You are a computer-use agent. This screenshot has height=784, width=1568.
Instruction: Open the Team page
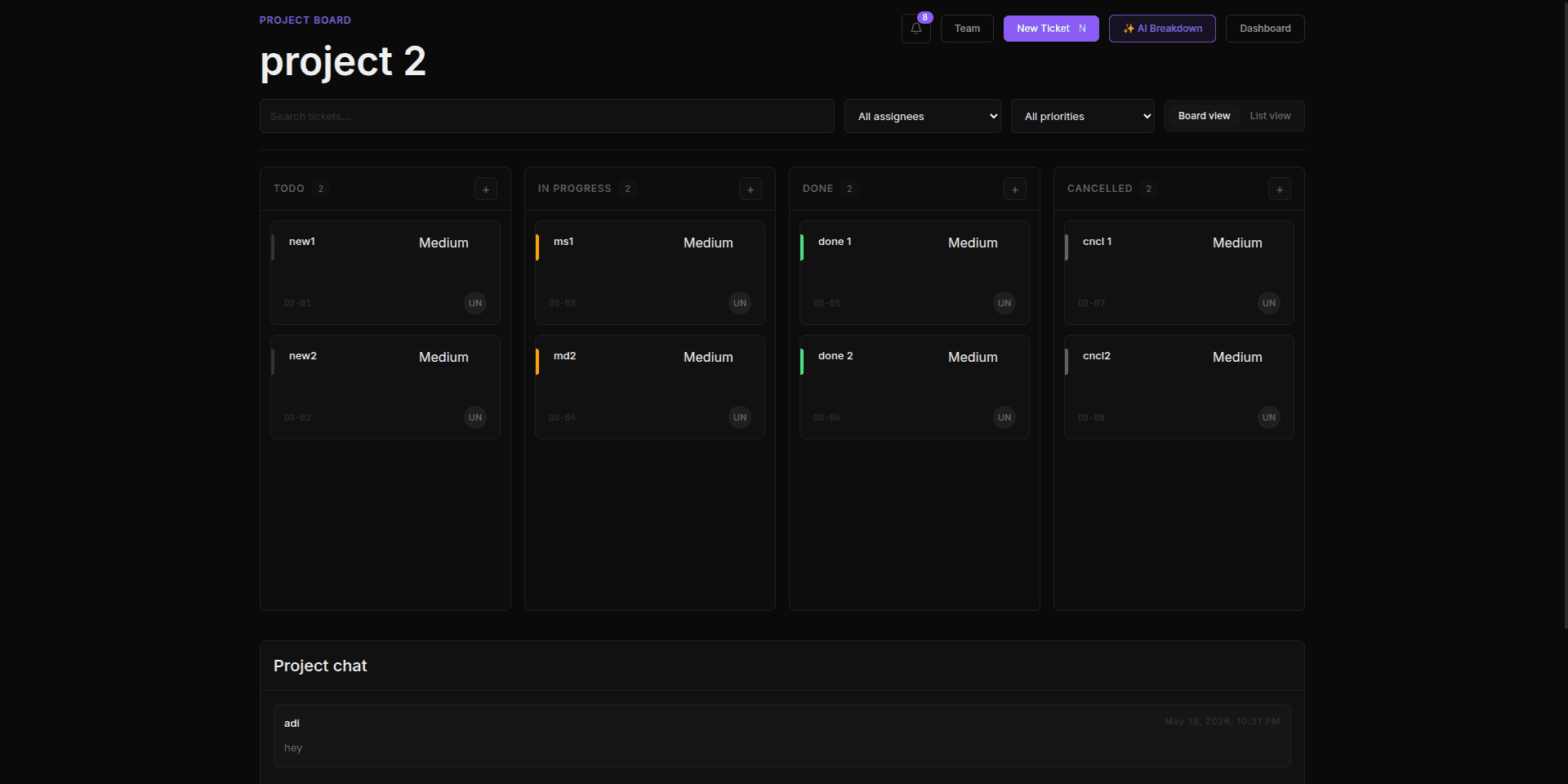coord(967,29)
